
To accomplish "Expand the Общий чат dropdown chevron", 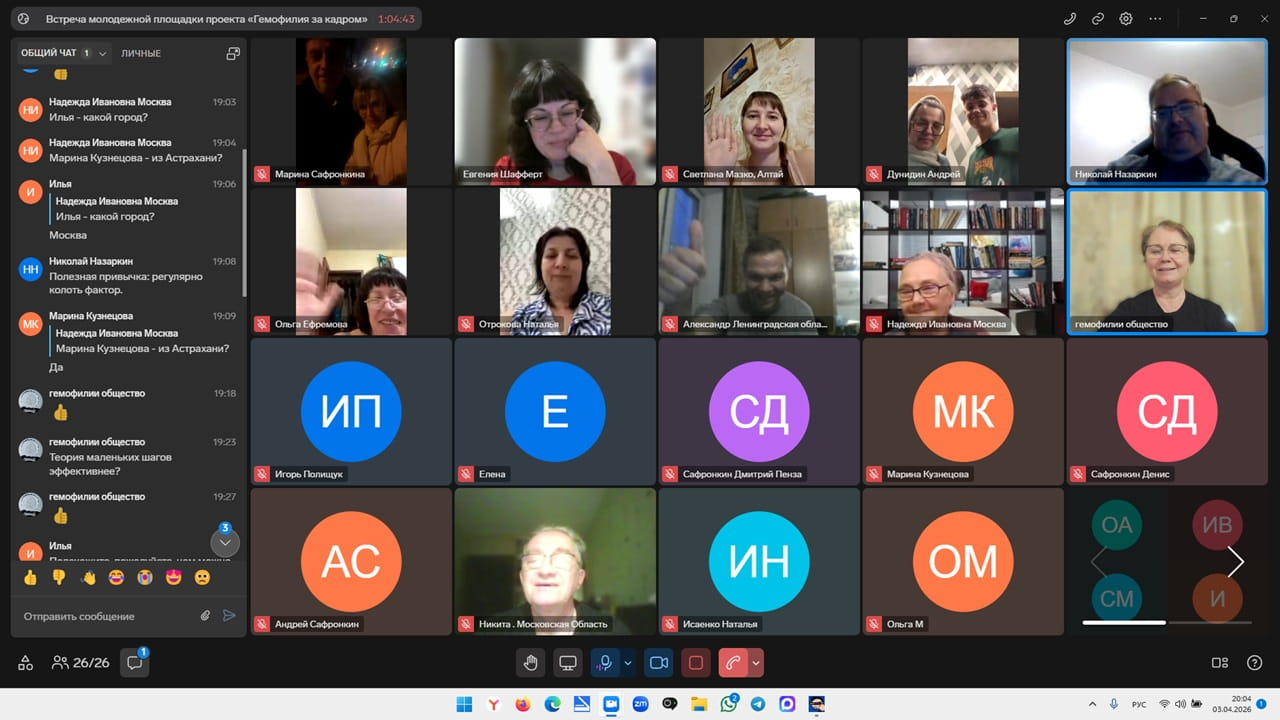I will coord(103,53).
